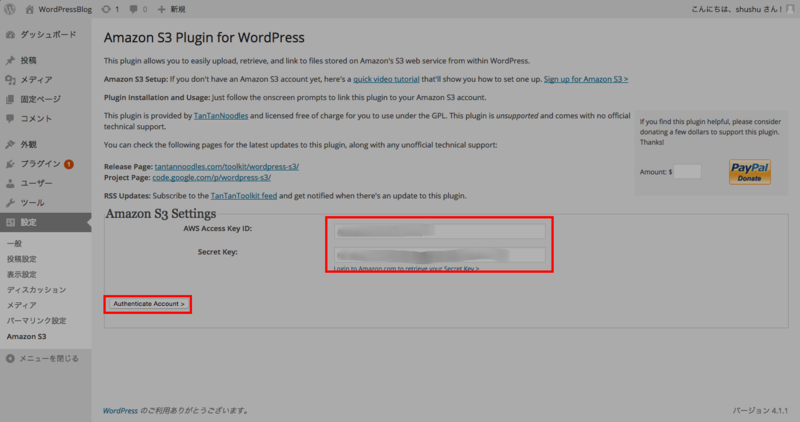
Task: Click the 投稿 pushpin icon
Action: (x=10, y=60)
